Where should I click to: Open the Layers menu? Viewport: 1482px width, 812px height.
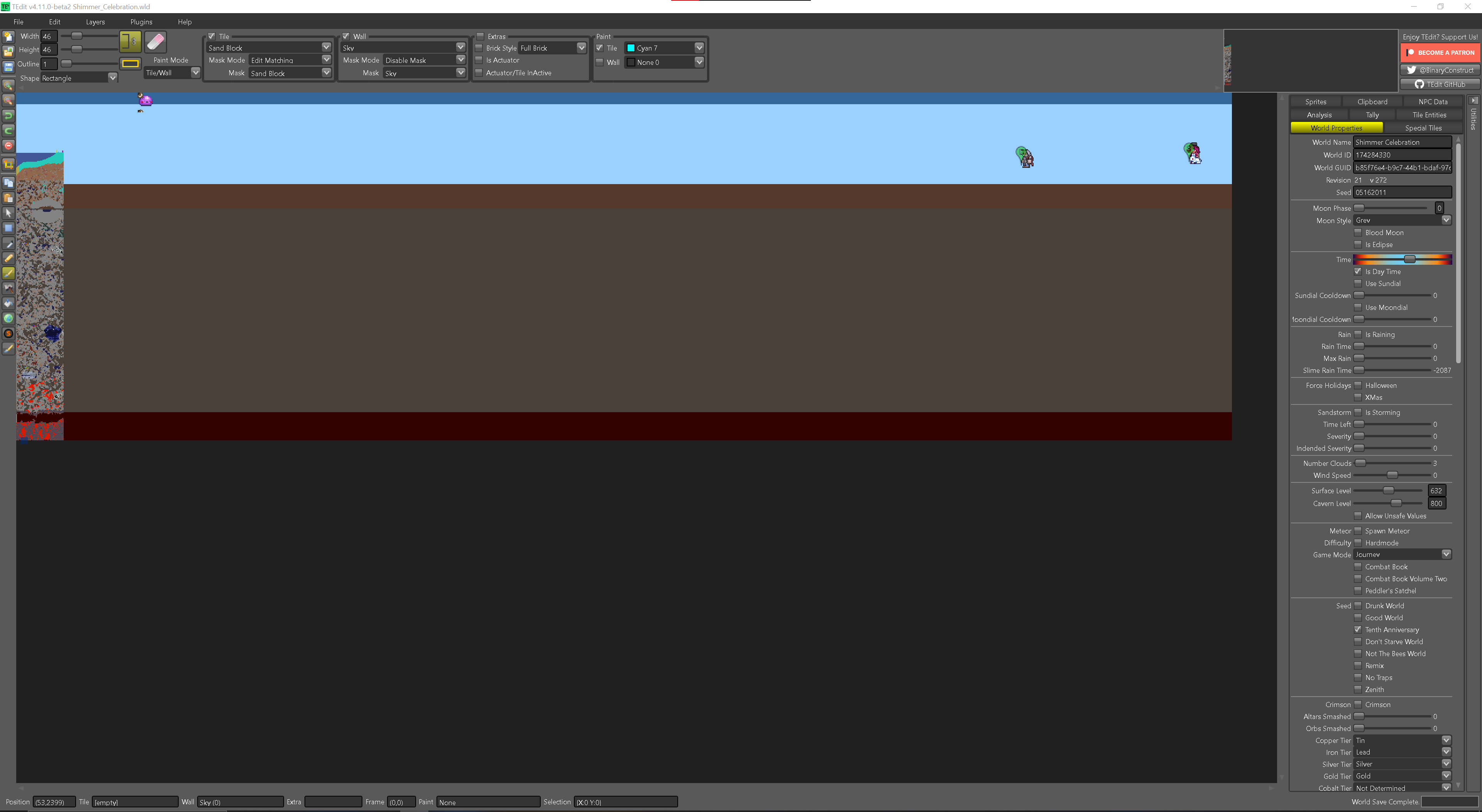click(95, 22)
